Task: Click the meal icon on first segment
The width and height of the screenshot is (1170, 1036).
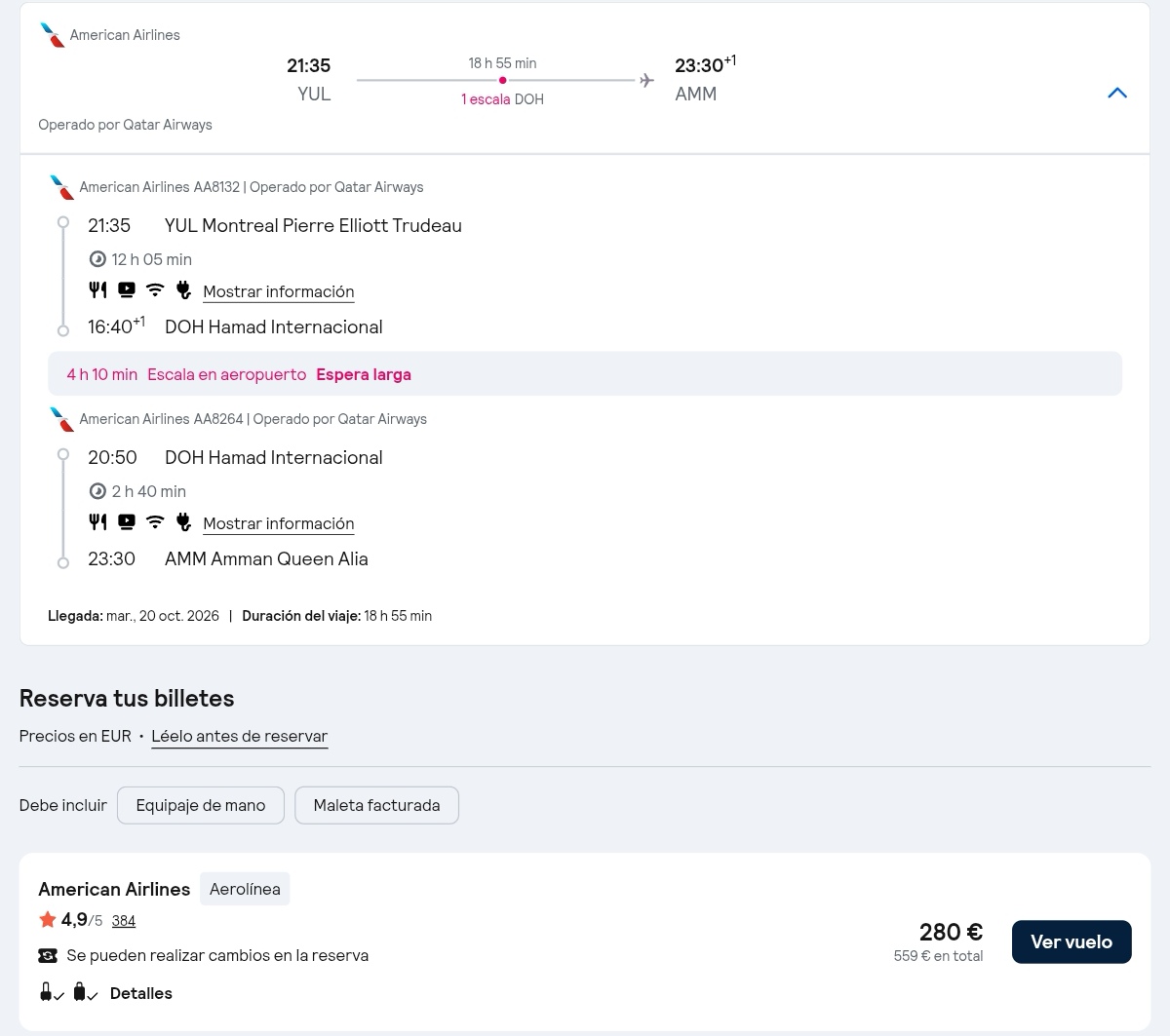Action: coord(97,289)
